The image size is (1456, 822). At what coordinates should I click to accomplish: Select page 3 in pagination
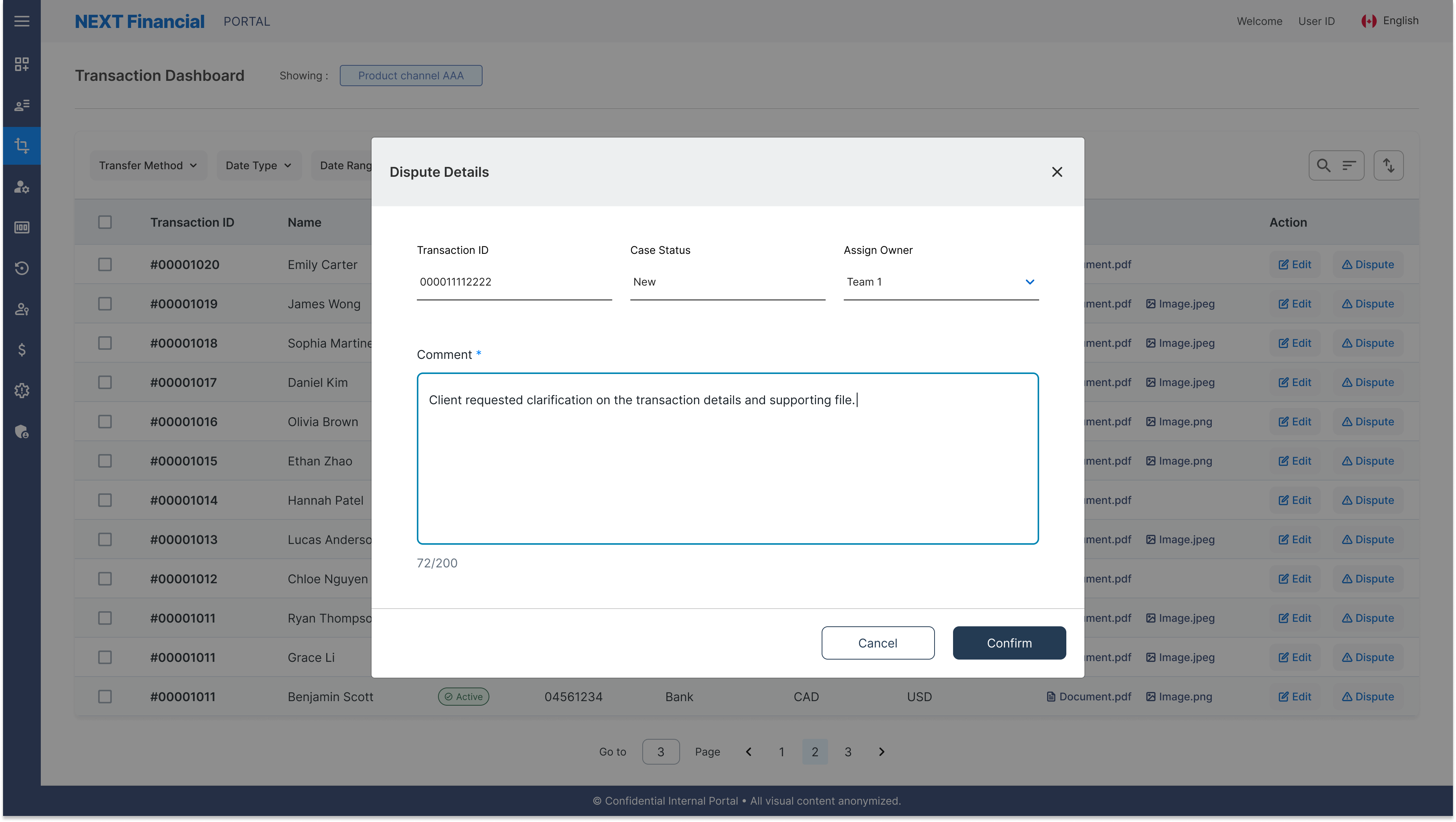pyautogui.click(x=848, y=752)
